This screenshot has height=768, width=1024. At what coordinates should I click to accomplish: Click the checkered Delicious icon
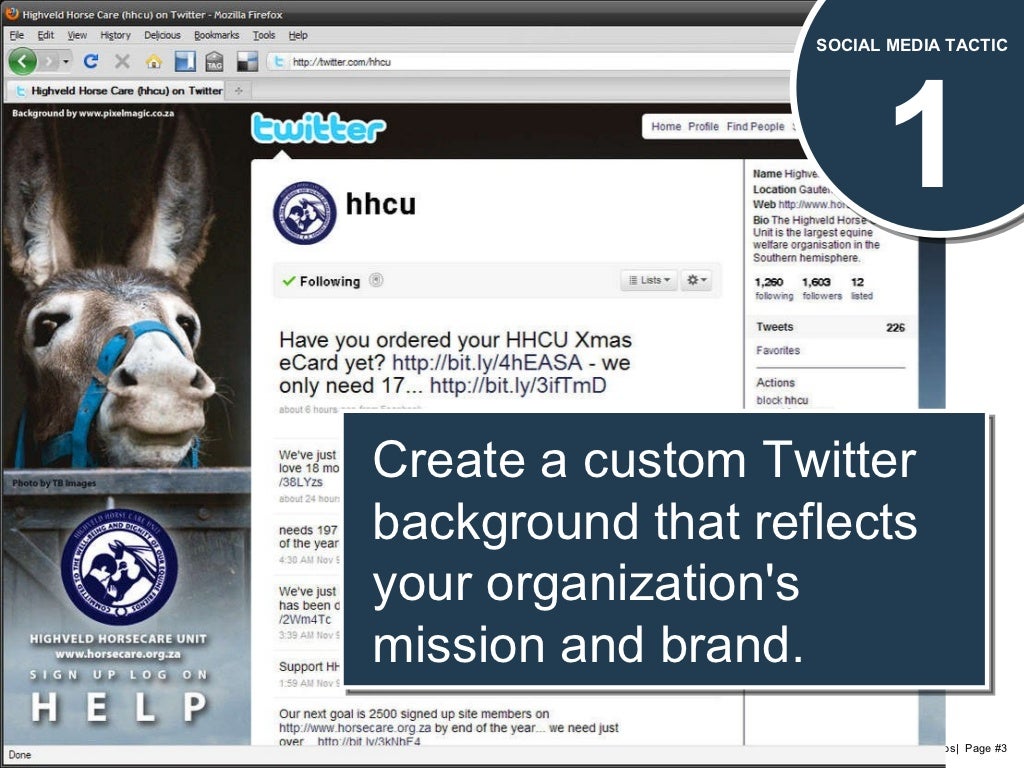click(247, 61)
